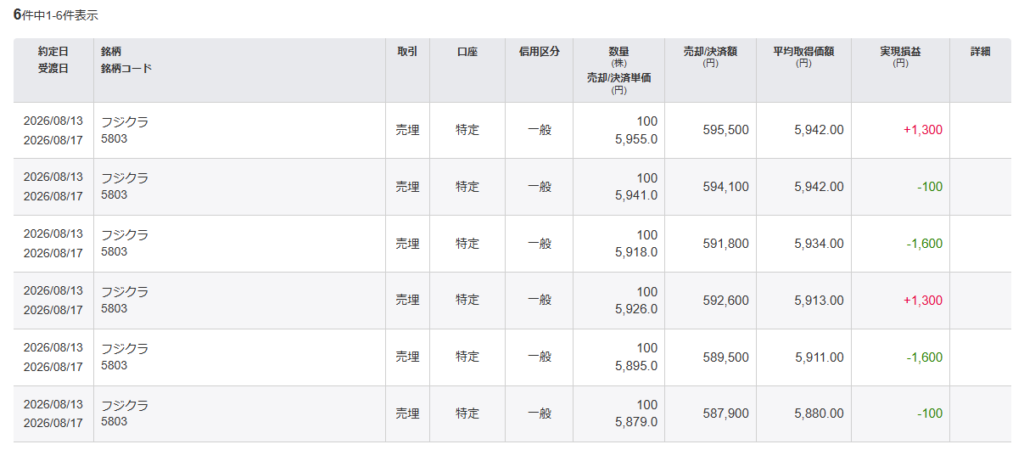Click the 取引 column header
The width and height of the screenshot is (1024, 450).
408,70
